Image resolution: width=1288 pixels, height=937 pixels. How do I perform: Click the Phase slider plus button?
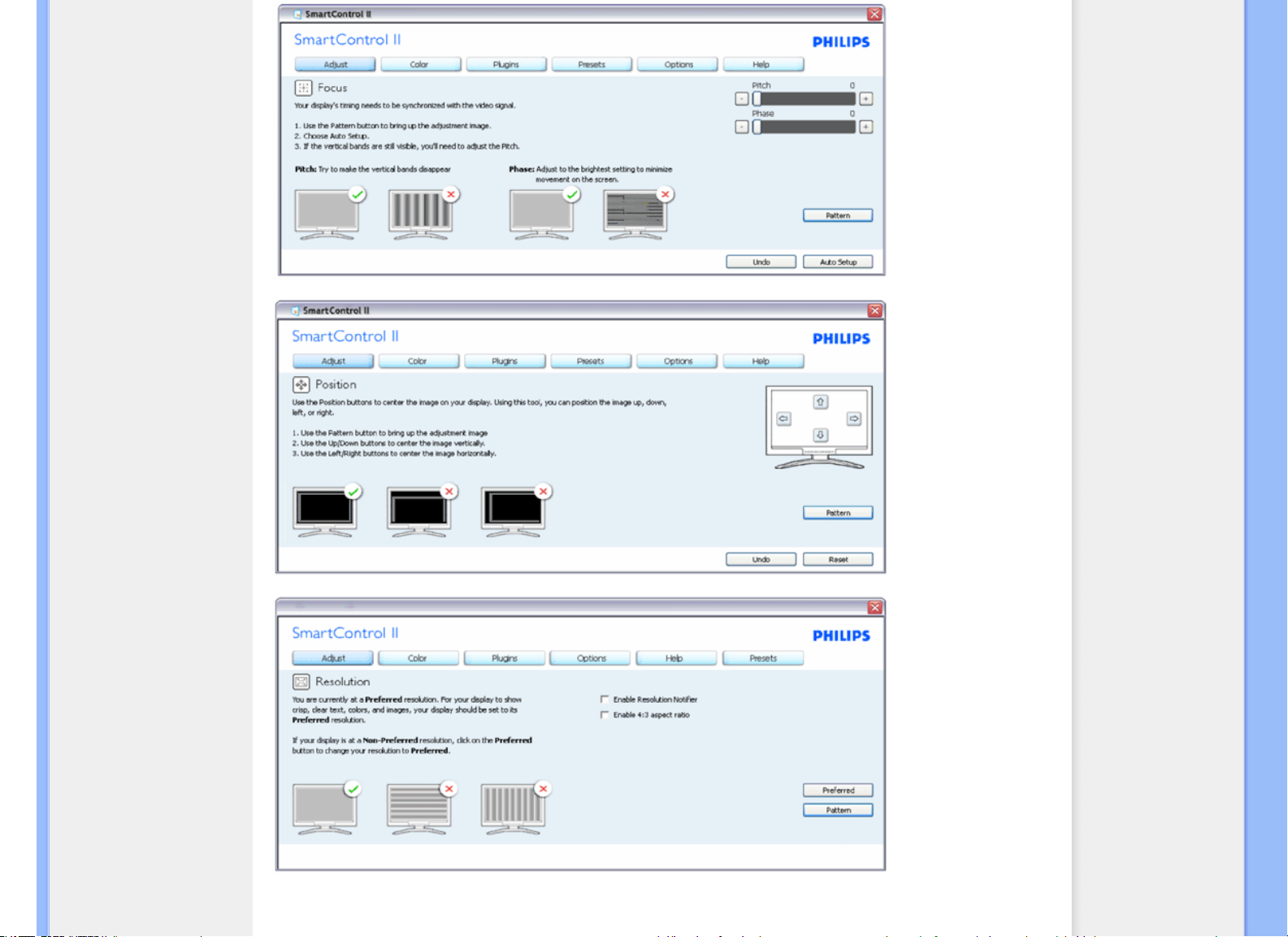click(x=866, y=128)
